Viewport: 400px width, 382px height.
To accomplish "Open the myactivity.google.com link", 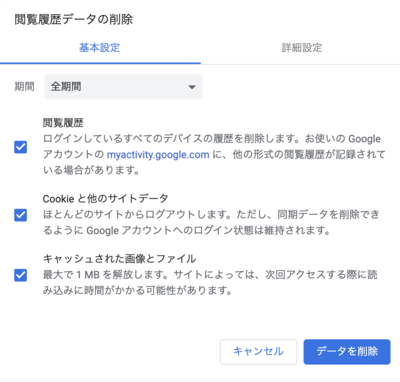I will pyautogui.click(x=158, y=155).
